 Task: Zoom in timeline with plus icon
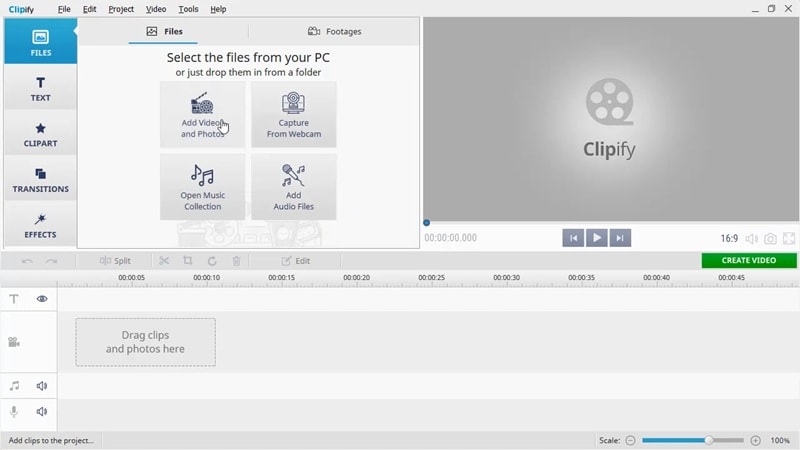tap(756, 440)
